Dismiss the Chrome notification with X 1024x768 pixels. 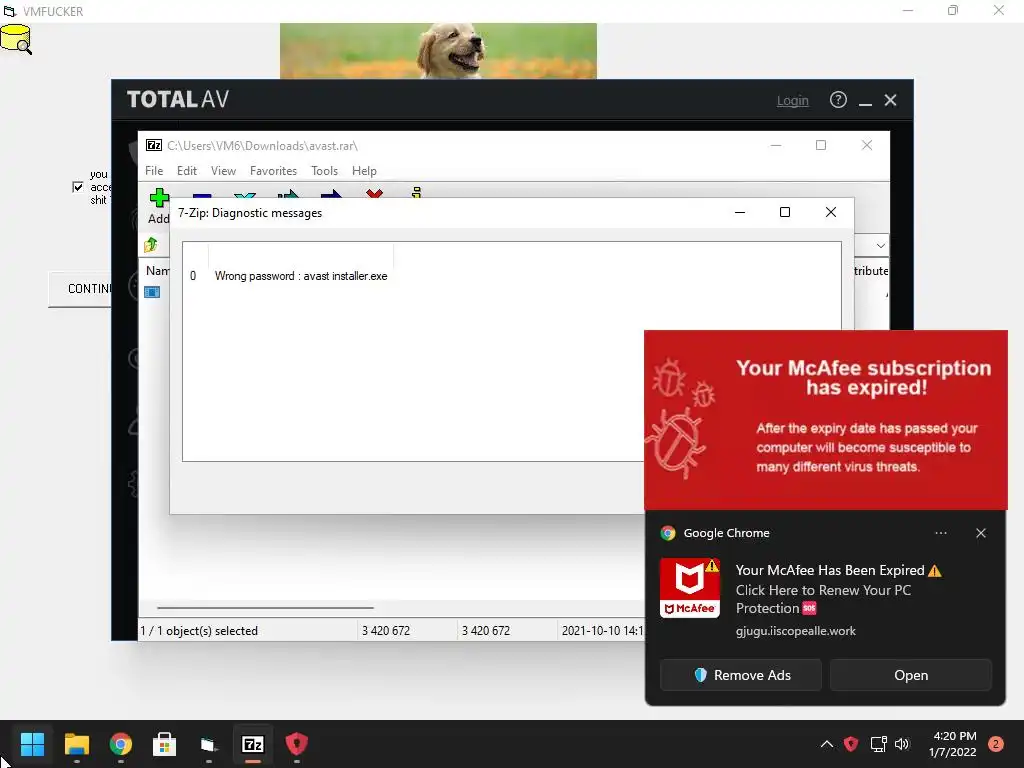click(981, 533)
